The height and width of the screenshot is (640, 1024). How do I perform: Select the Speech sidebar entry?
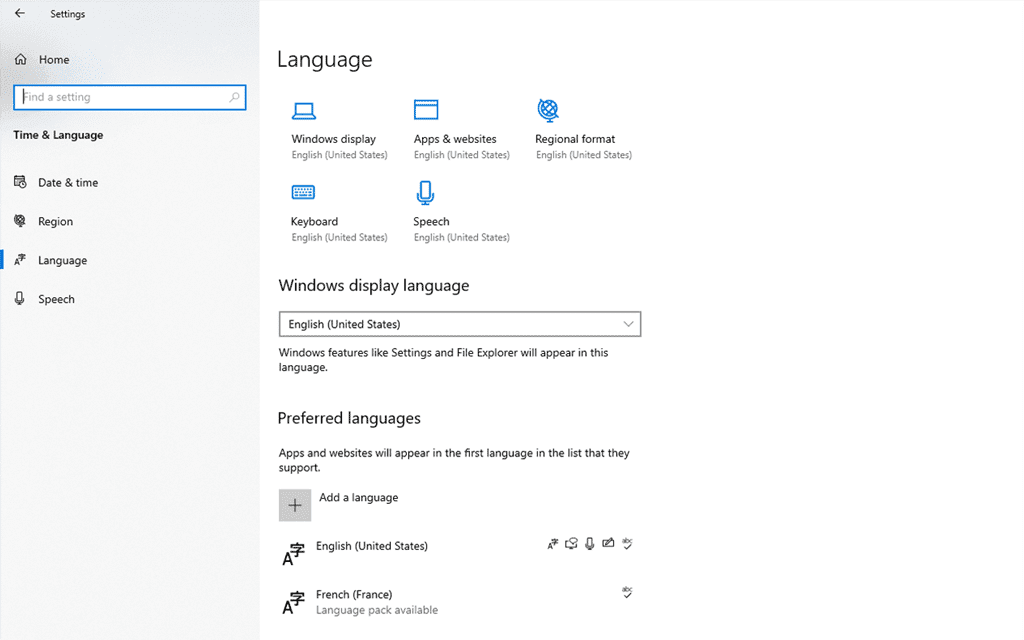(56, 298)
